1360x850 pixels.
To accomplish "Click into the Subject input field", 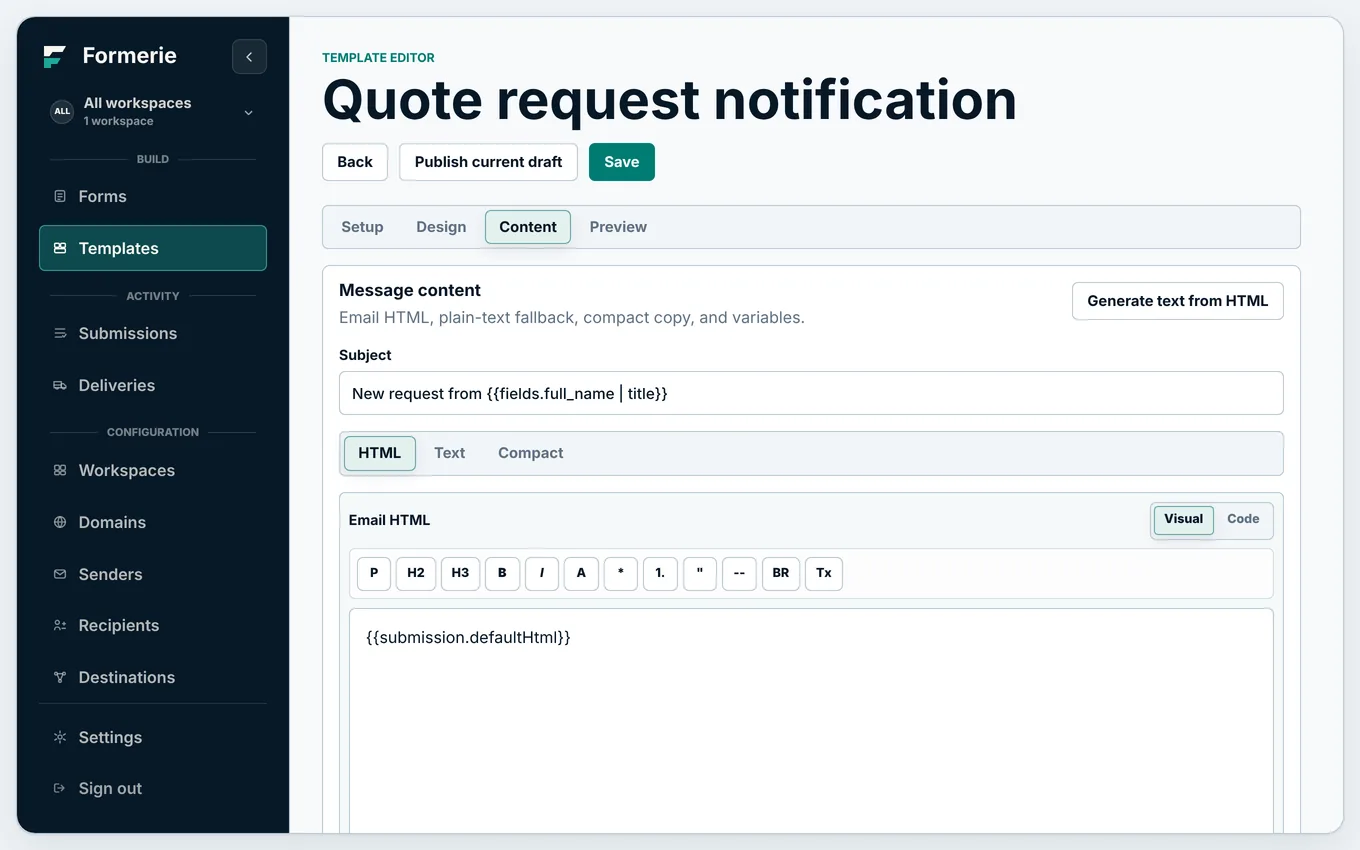I will [811, 393].
